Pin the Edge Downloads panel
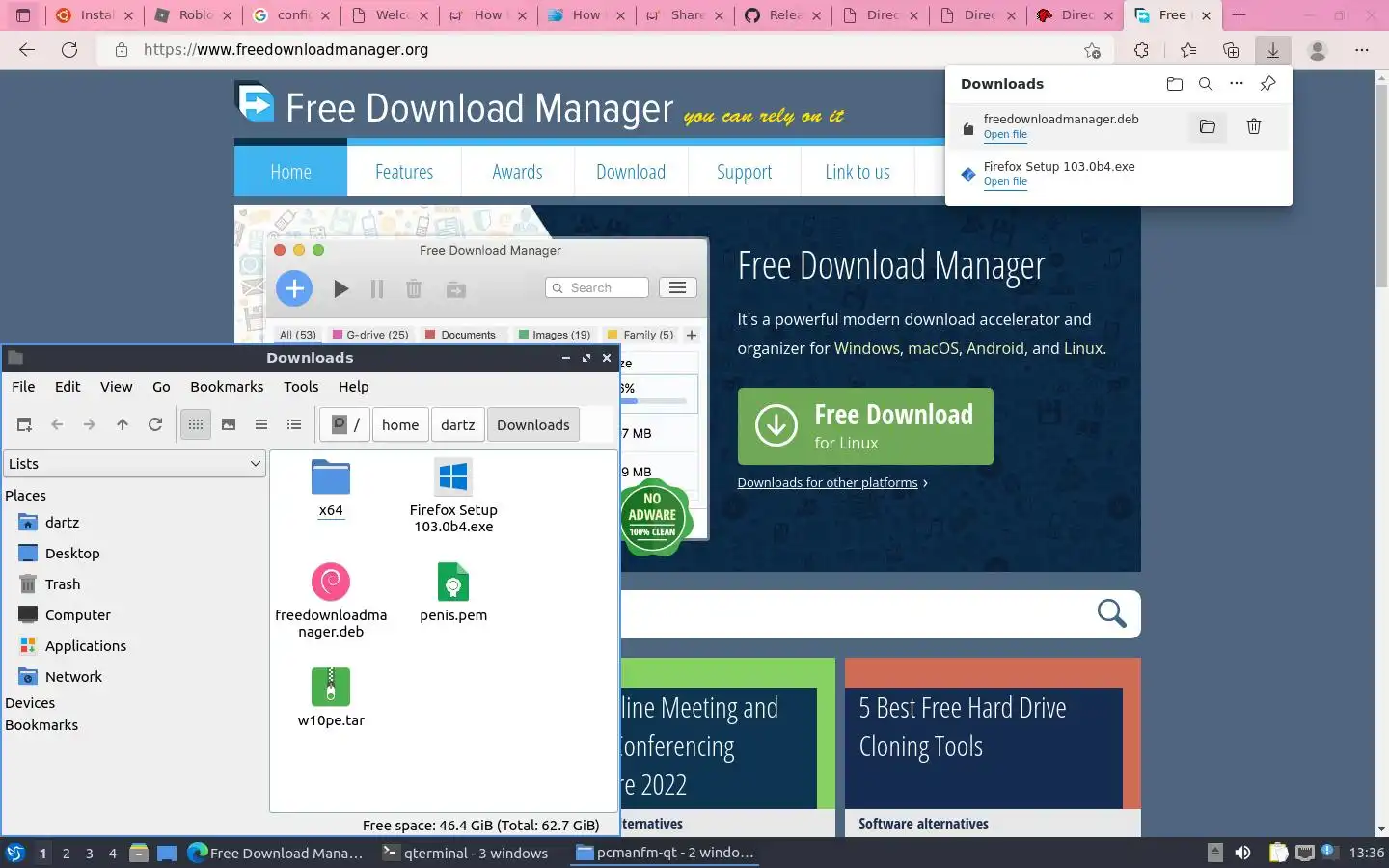The width and height of the screenshot is (1389, 868). [x=1268, y=84]
